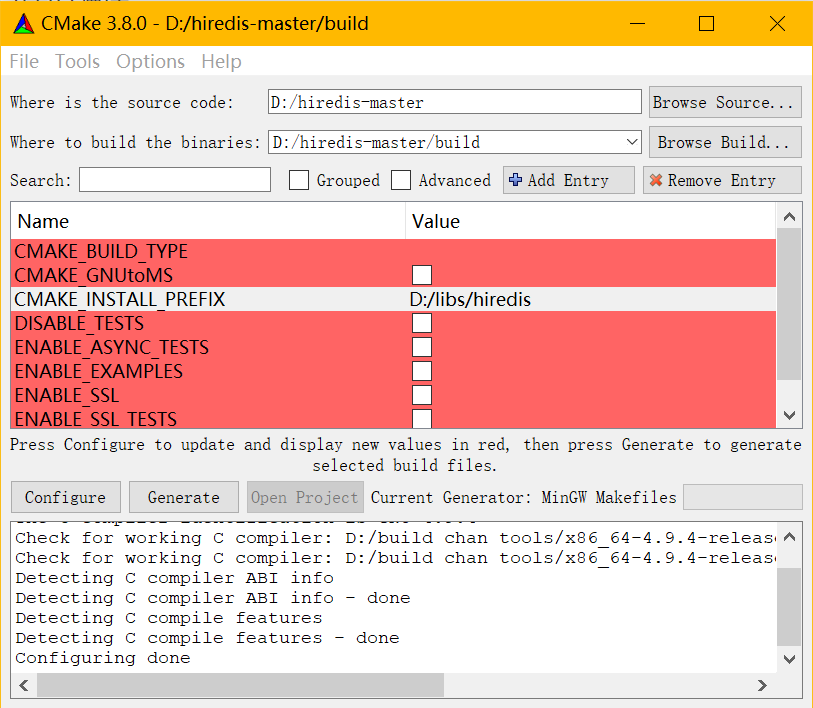Click the Search input field
This screenshot has width=813, height=708.
tap(175, 180)
